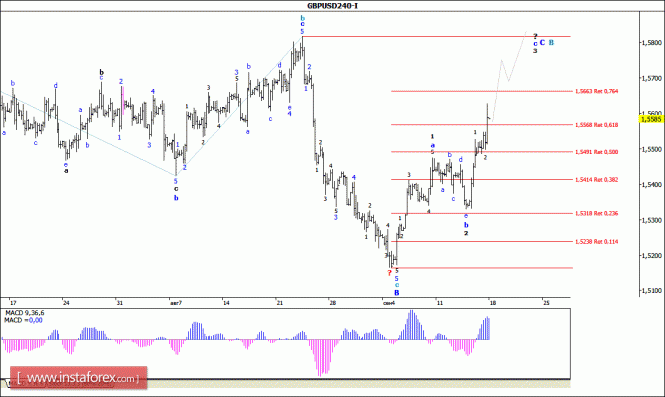Click the GBPUSD240-I chart title

coord(332,6)
